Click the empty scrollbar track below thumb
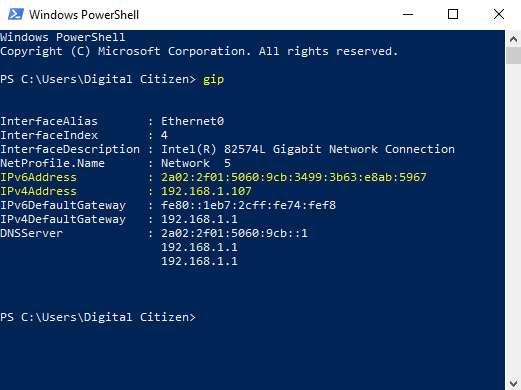 click(513, 220)
